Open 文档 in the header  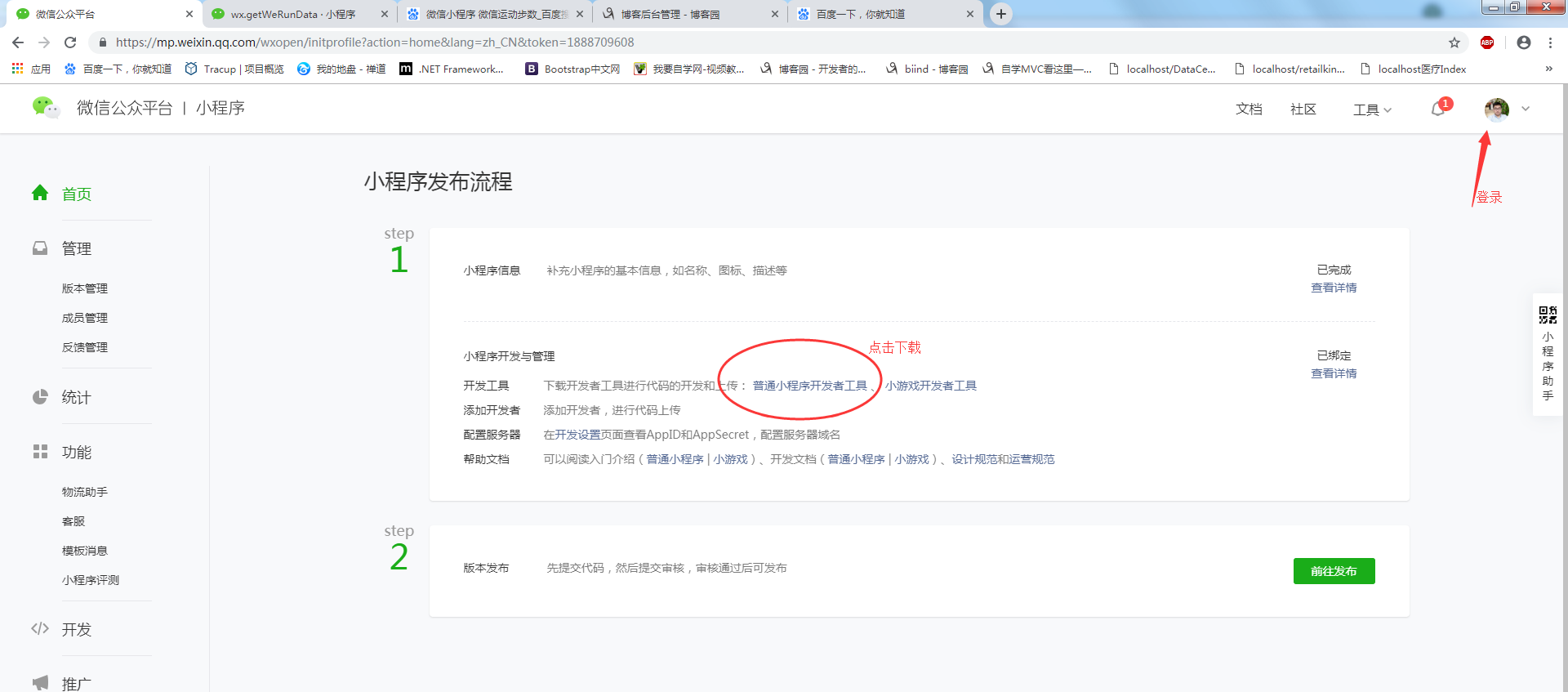[x=1249, y=109]
